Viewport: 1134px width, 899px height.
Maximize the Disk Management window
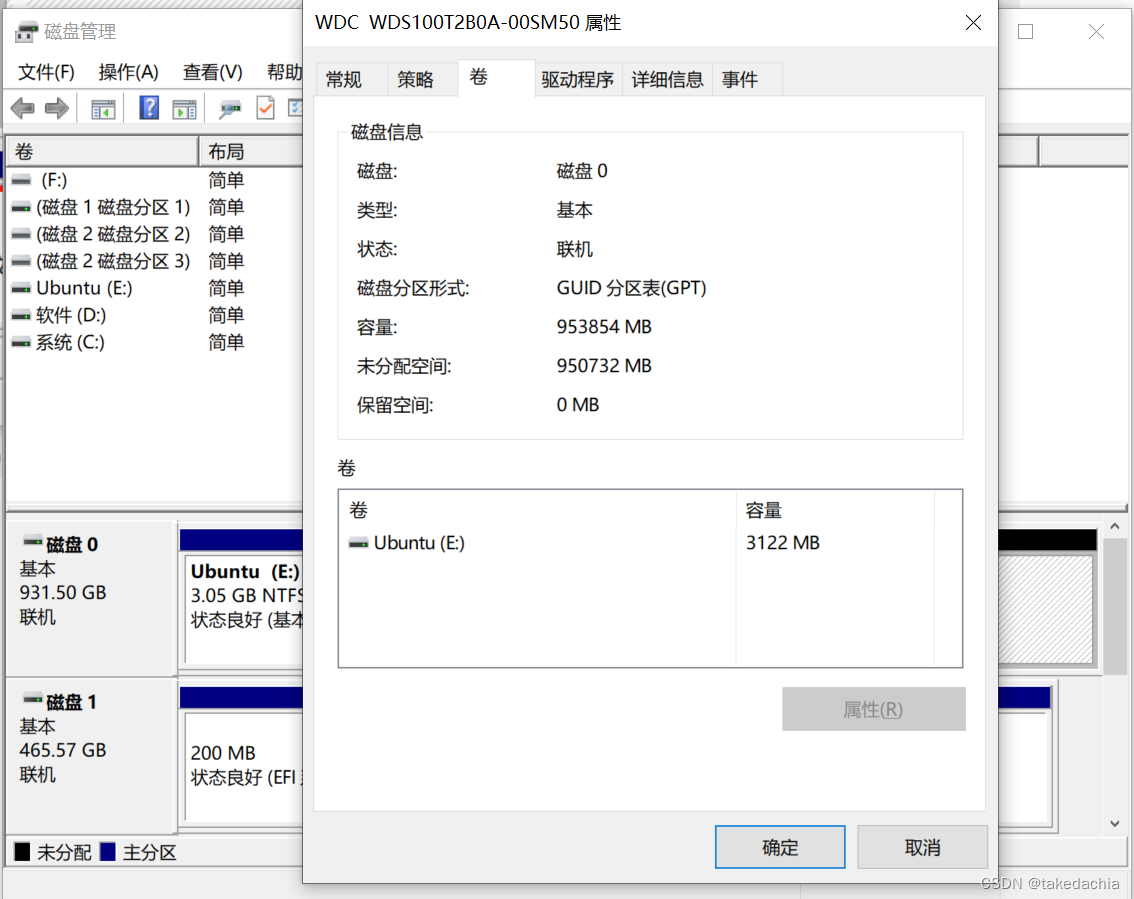coord(1026,32)
